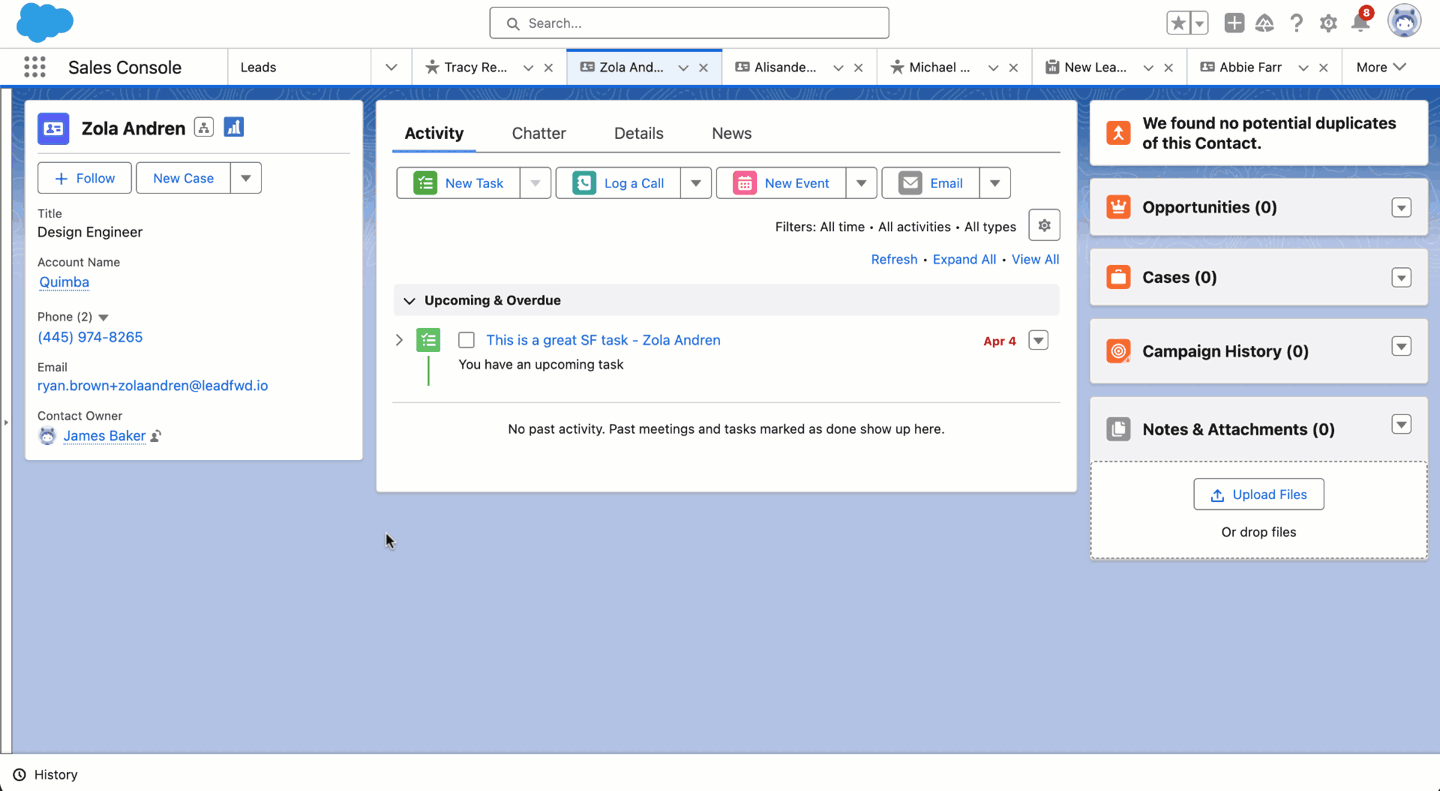The width and height of the screenshot is (1440, 791).
Task: Open the Cases (0) actions dropdown
Action: pyautogui.click(x=1401, y=278)
